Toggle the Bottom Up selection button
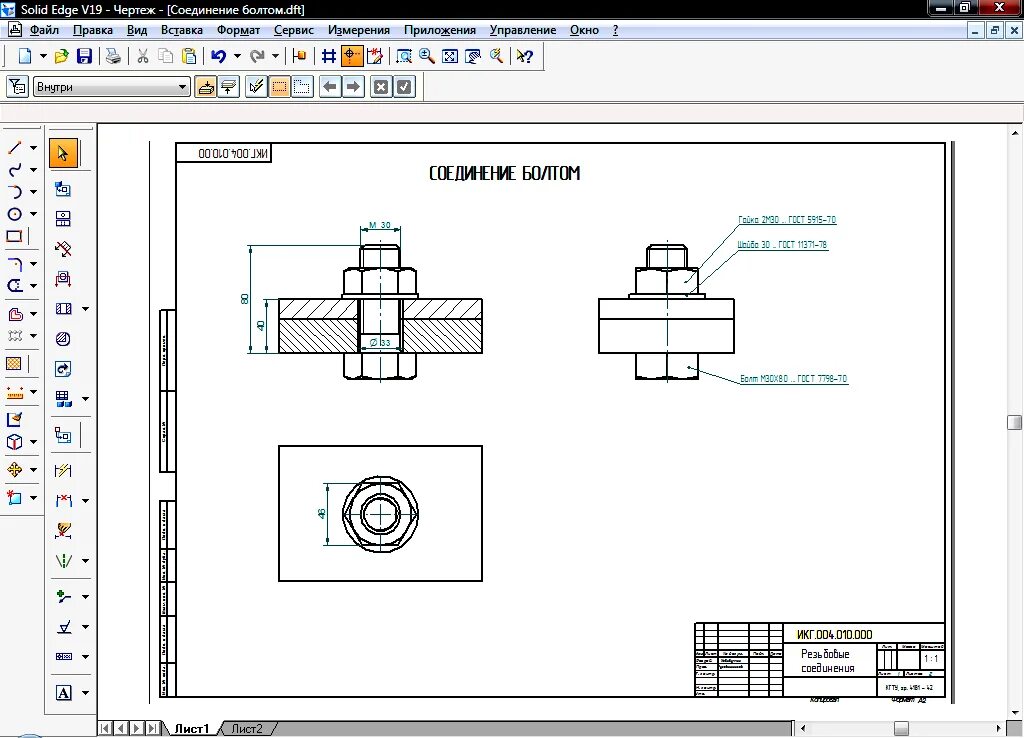The width and height of the screenshot is (1024, 738). tap(206, 87)
